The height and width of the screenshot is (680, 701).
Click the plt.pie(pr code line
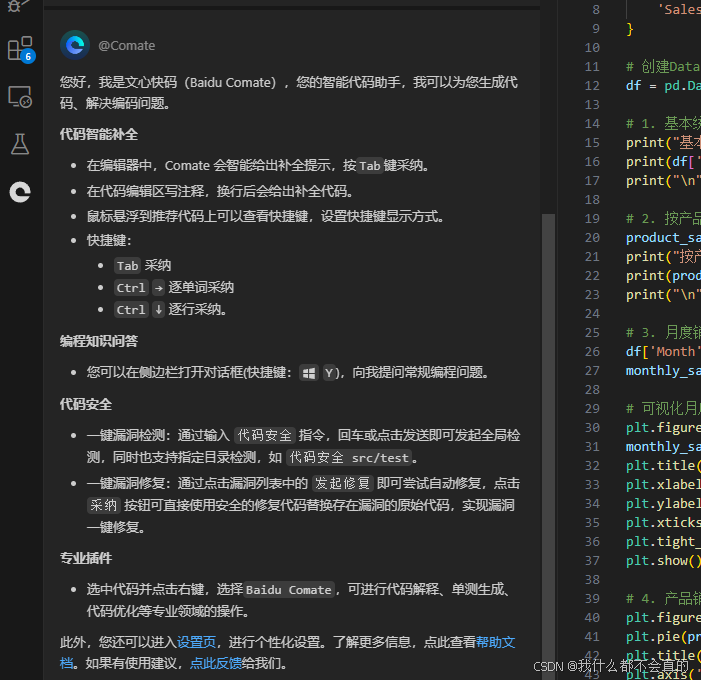click(x=663, y=637)
